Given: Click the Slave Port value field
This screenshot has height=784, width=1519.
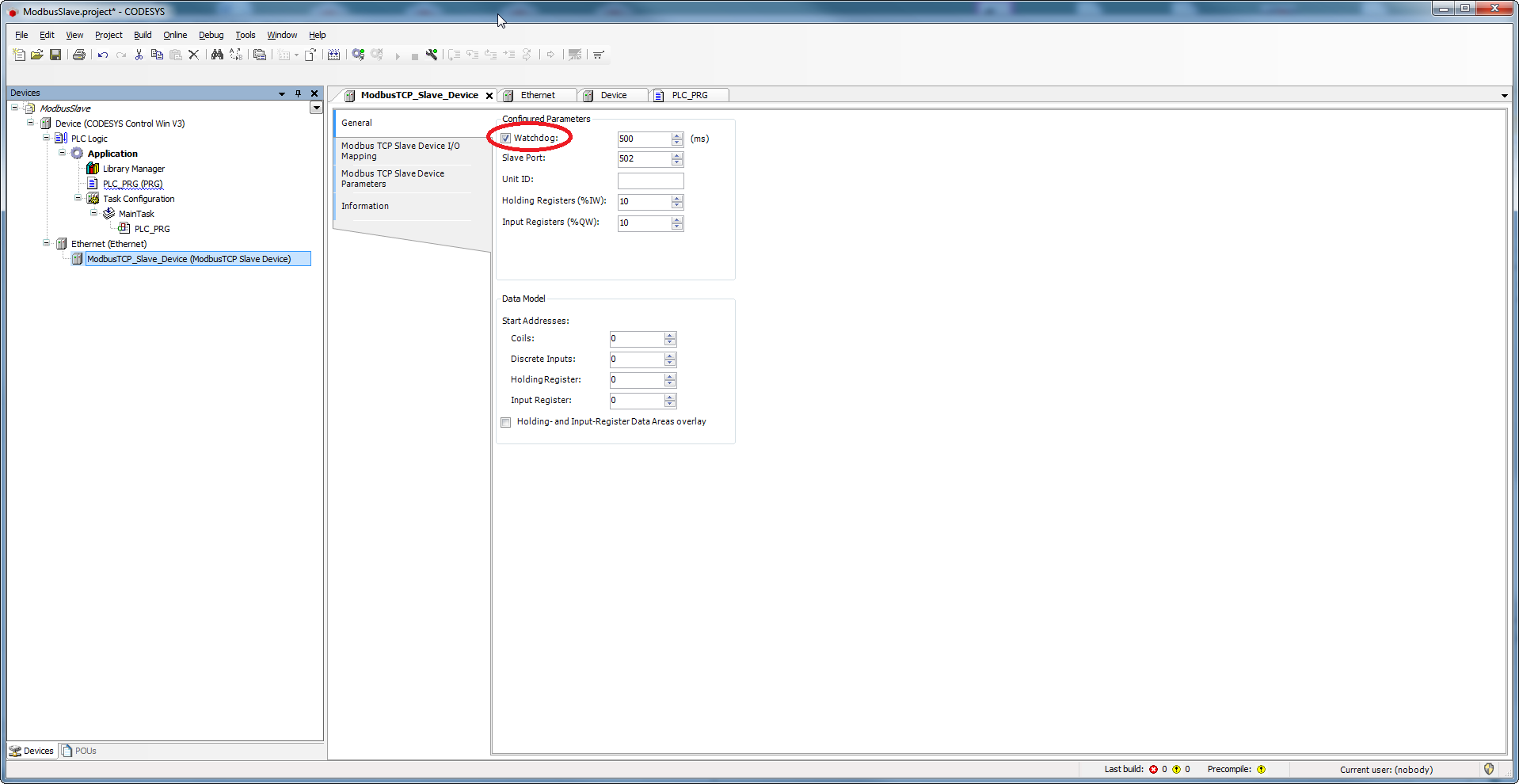Looking at the screenshot, I should coord(643,159).
